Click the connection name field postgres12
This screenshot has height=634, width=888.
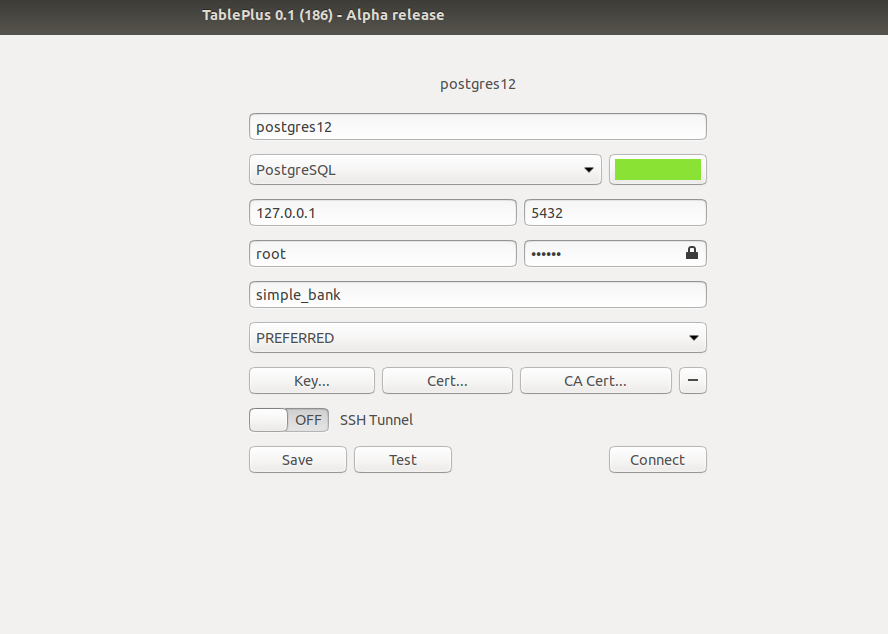477,126
